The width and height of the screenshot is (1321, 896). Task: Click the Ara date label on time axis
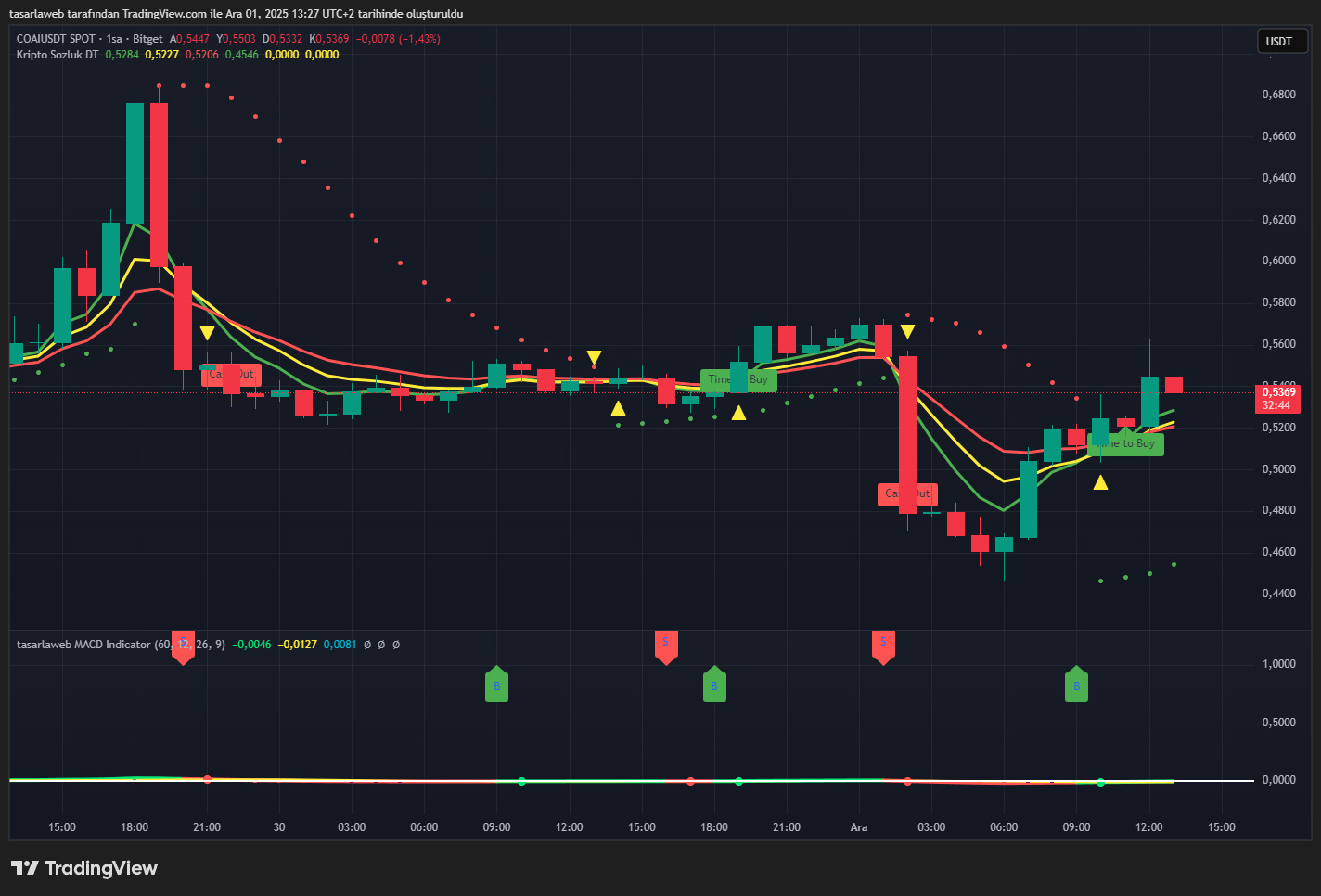coord(859,827)
